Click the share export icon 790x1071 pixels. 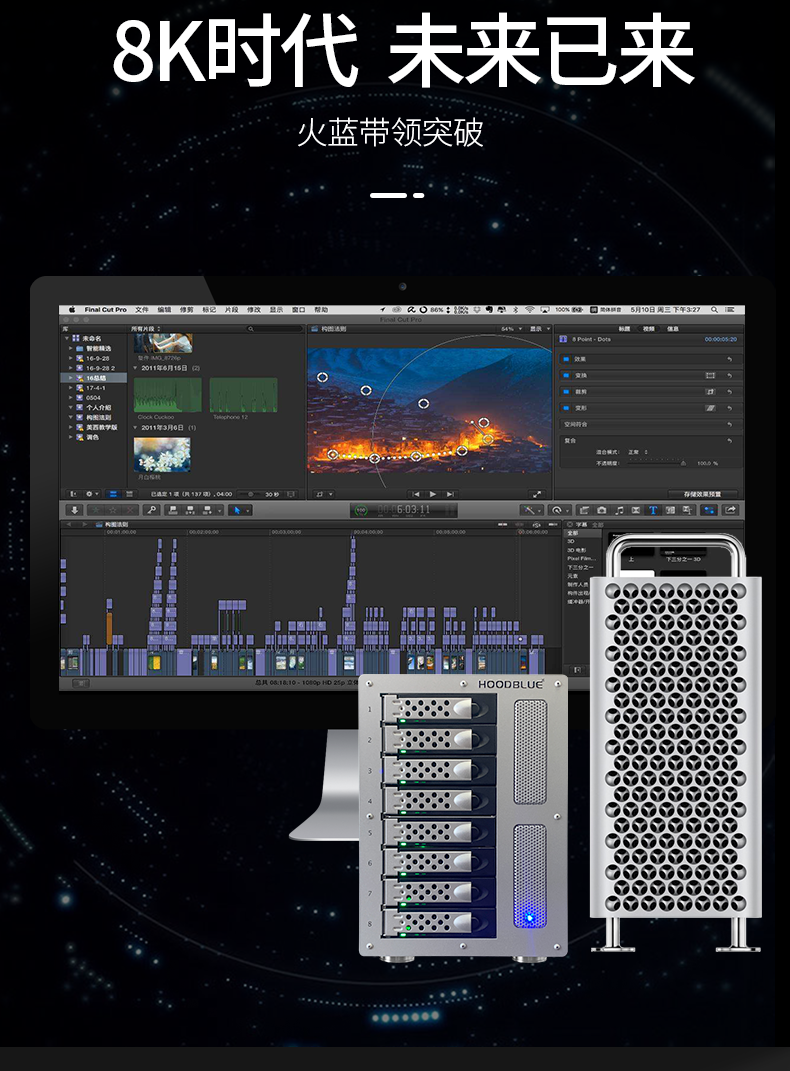tap(730, 510)
